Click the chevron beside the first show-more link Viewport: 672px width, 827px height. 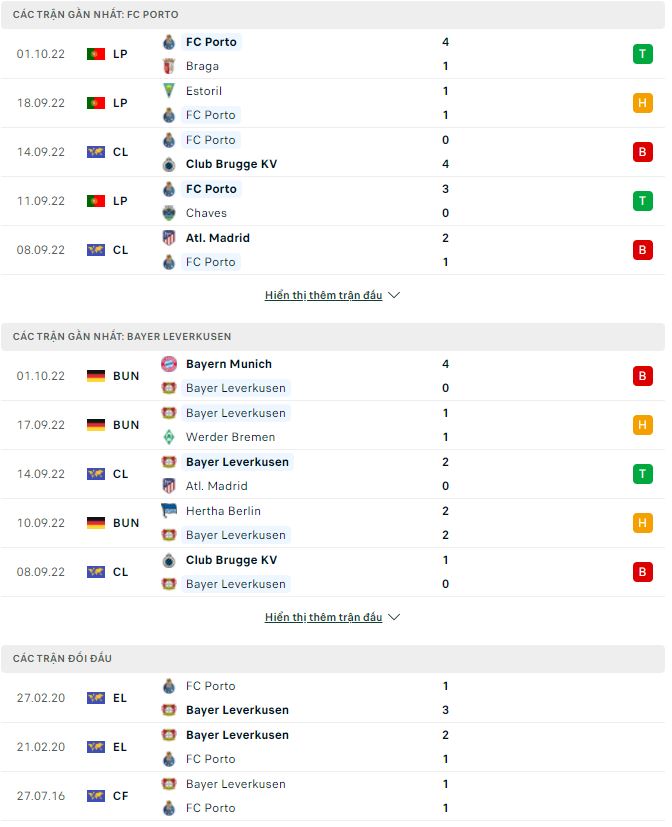(393, 294)
